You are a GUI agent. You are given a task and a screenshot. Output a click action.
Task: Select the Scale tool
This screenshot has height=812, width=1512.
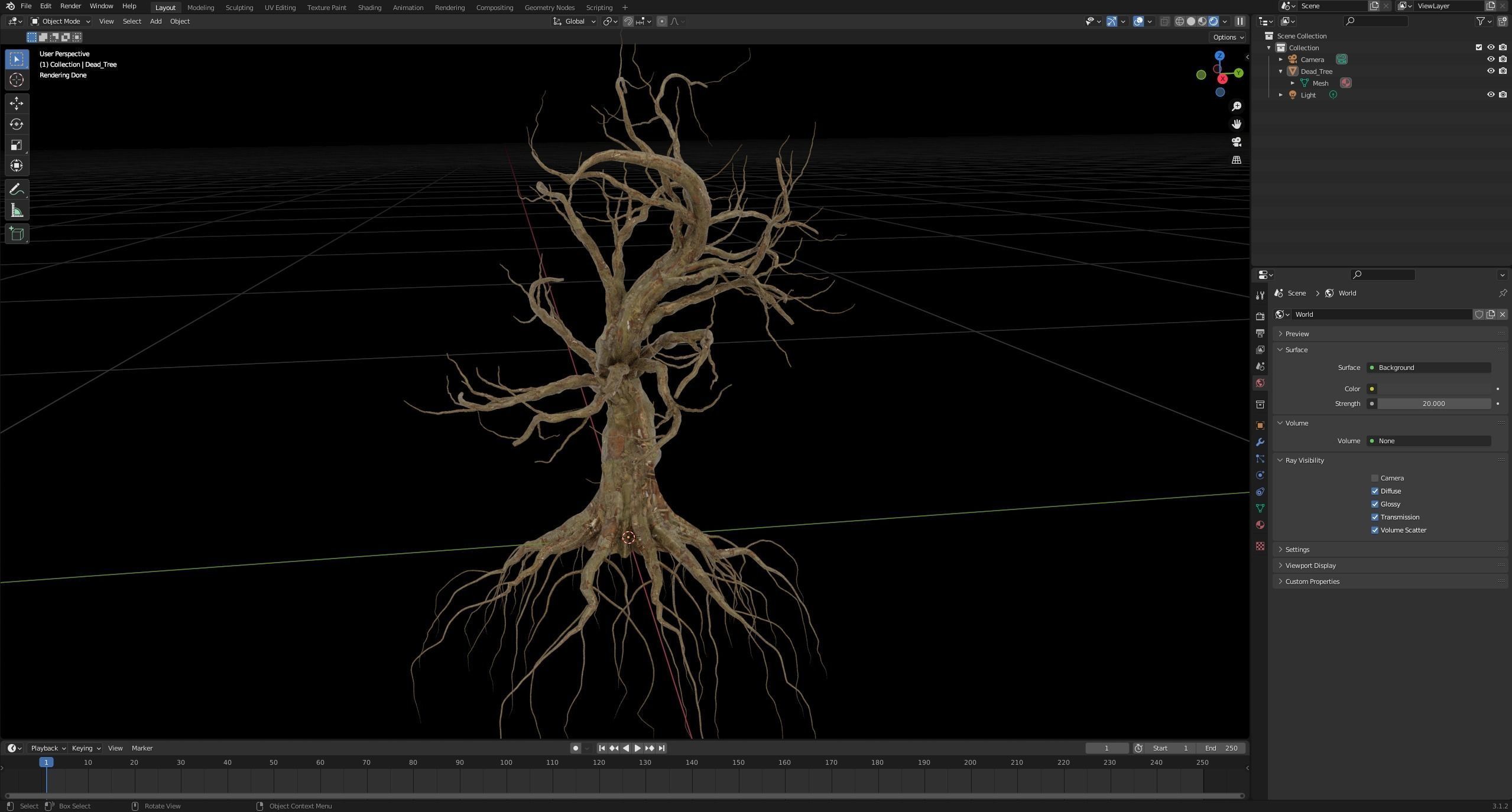(17, 145)
